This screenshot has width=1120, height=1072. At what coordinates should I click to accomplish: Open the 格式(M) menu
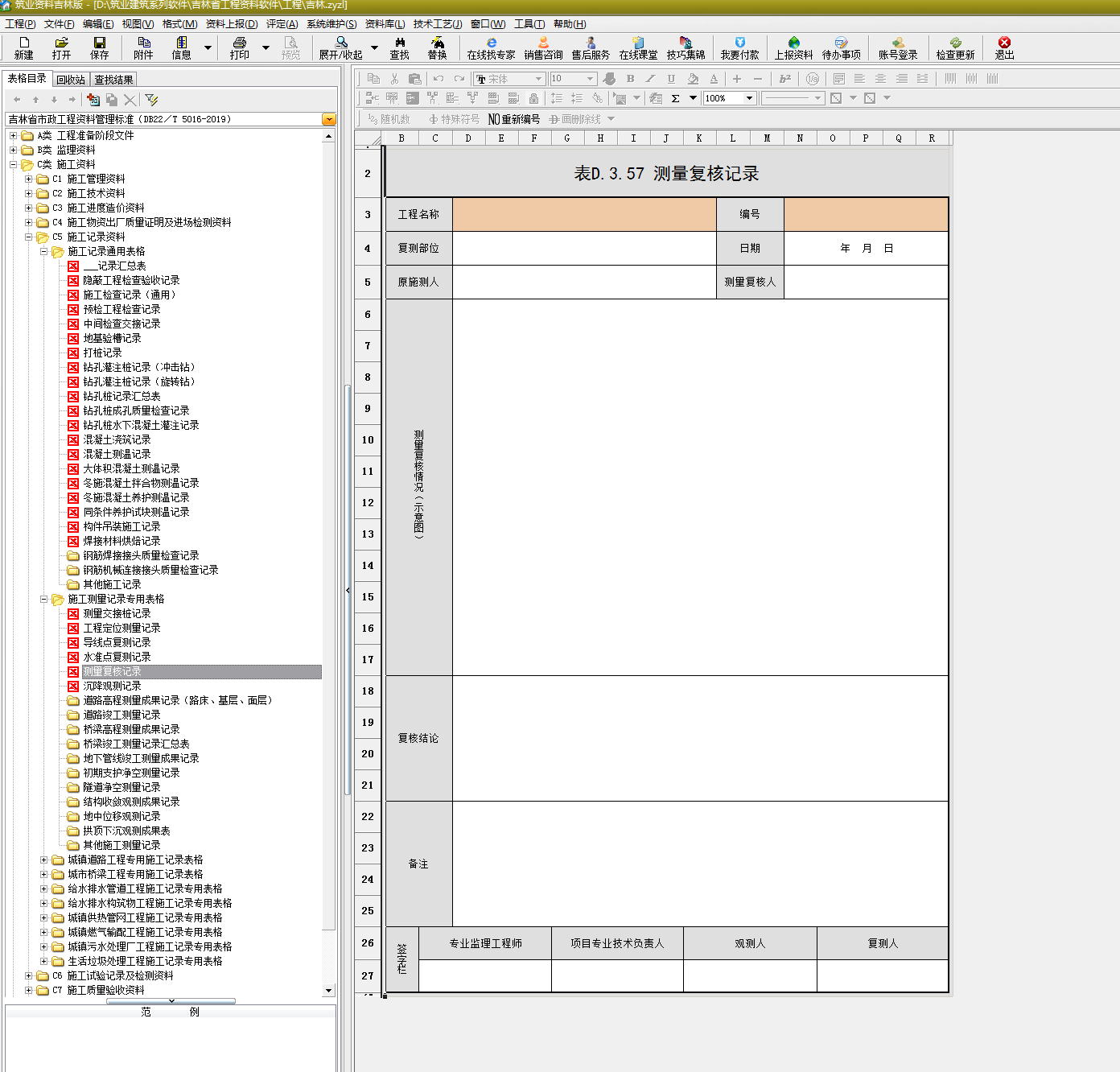[179, 24]
